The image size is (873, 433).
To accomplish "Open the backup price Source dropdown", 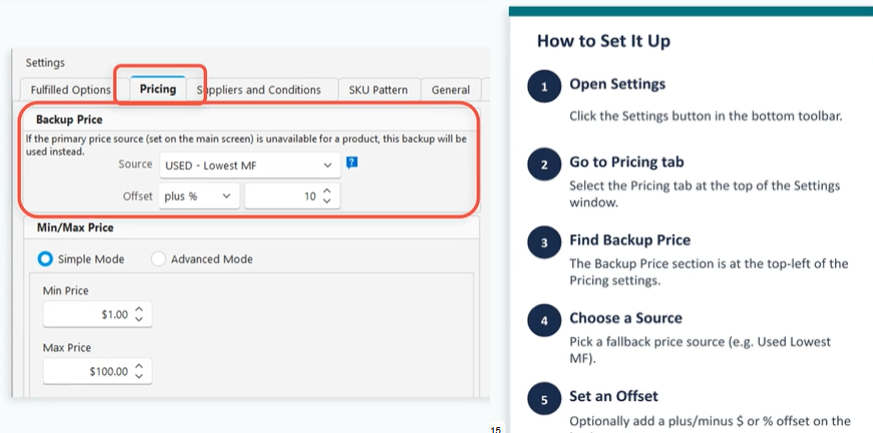I will [x=249, y=165].
